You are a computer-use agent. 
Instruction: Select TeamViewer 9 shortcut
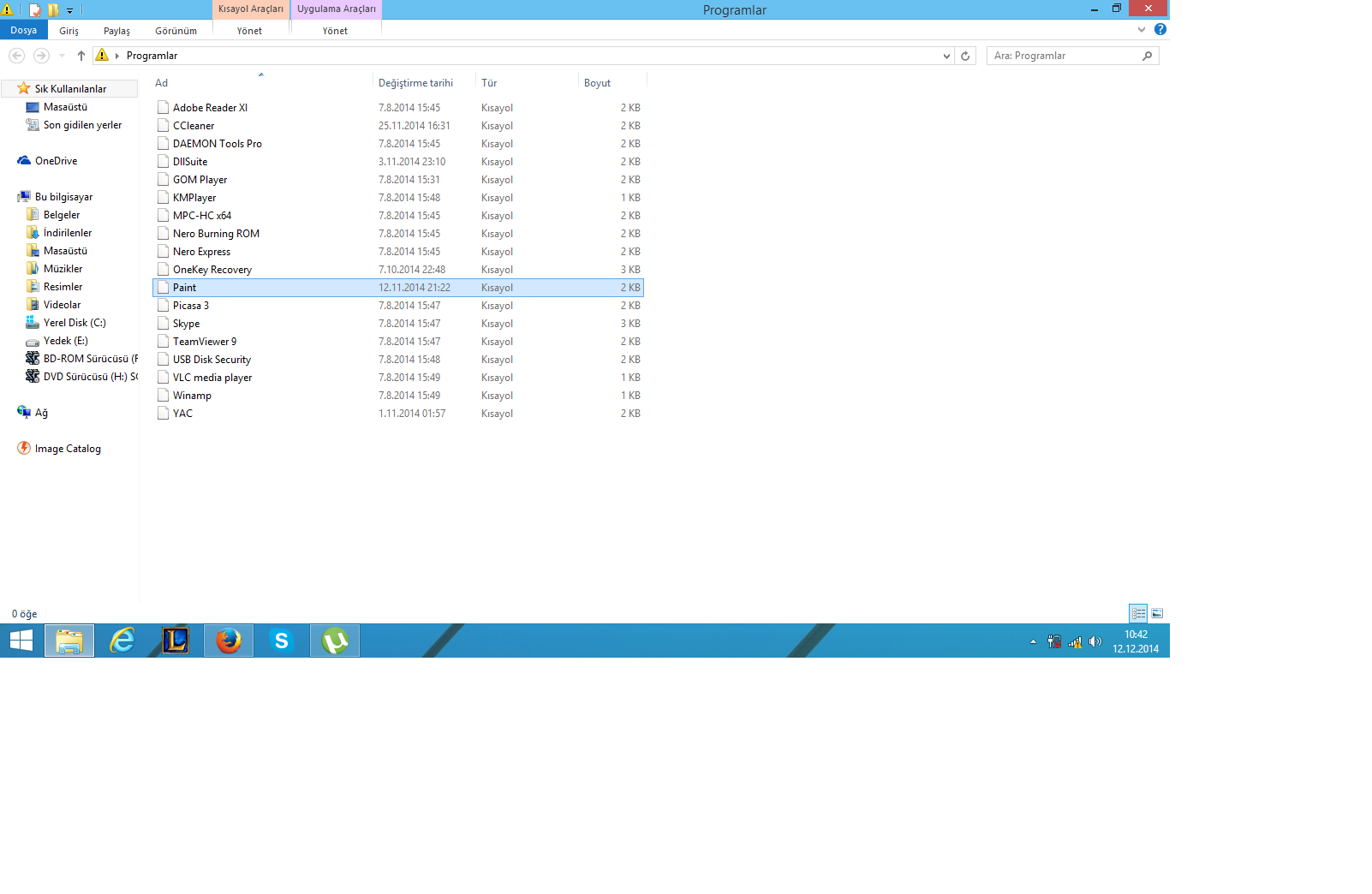[x=398, y=342]
